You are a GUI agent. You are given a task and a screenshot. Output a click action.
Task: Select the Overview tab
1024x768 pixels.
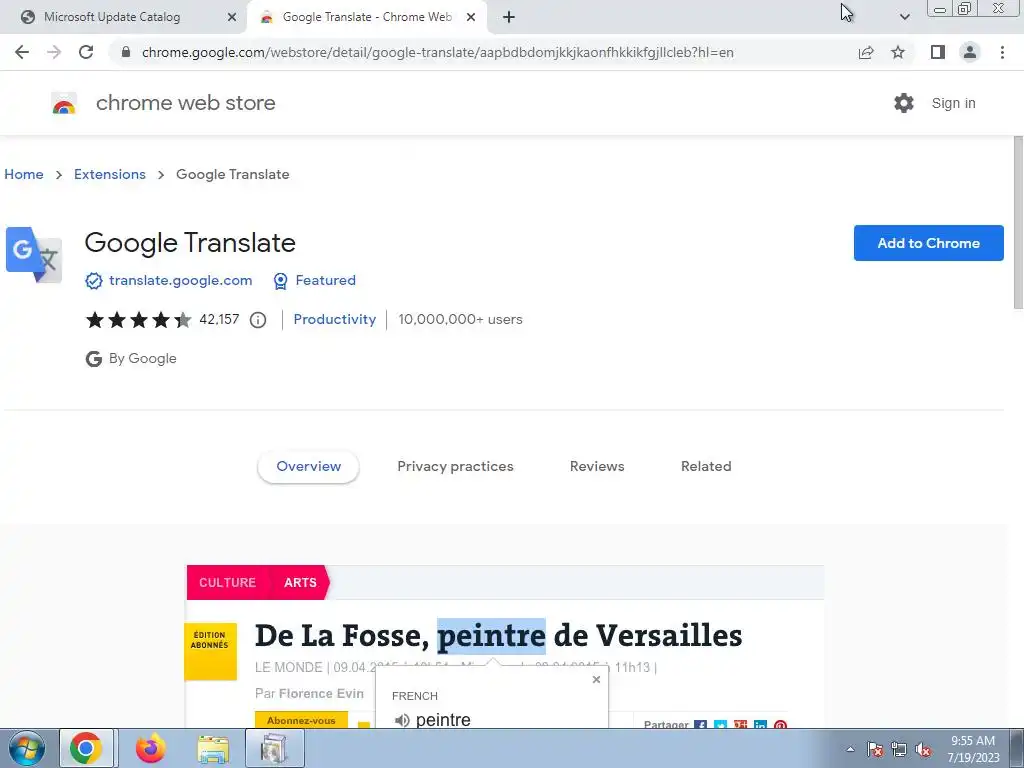pyautogui.click(x=308, y=466)
